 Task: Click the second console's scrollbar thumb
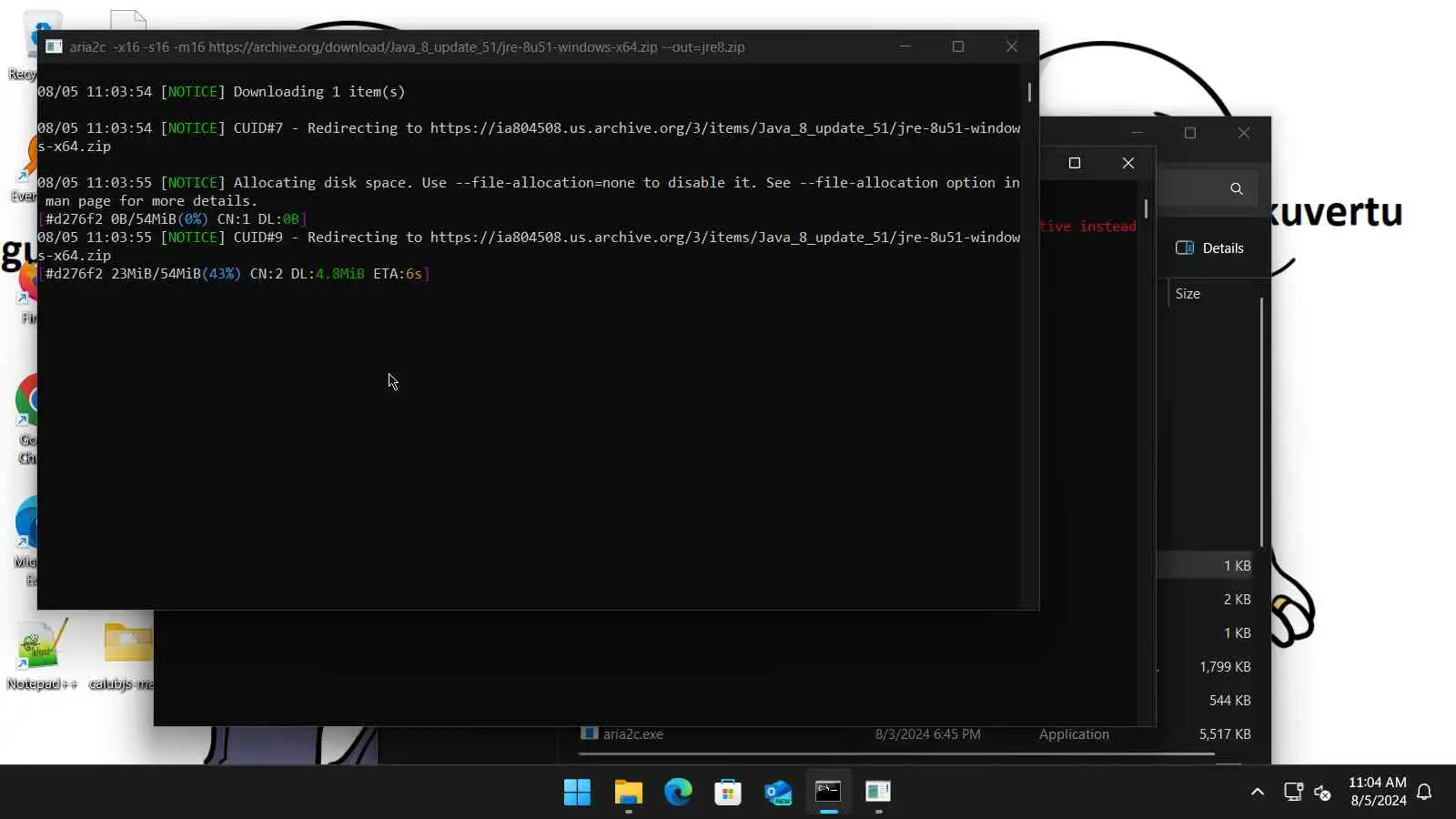(x=1146, y=208)
